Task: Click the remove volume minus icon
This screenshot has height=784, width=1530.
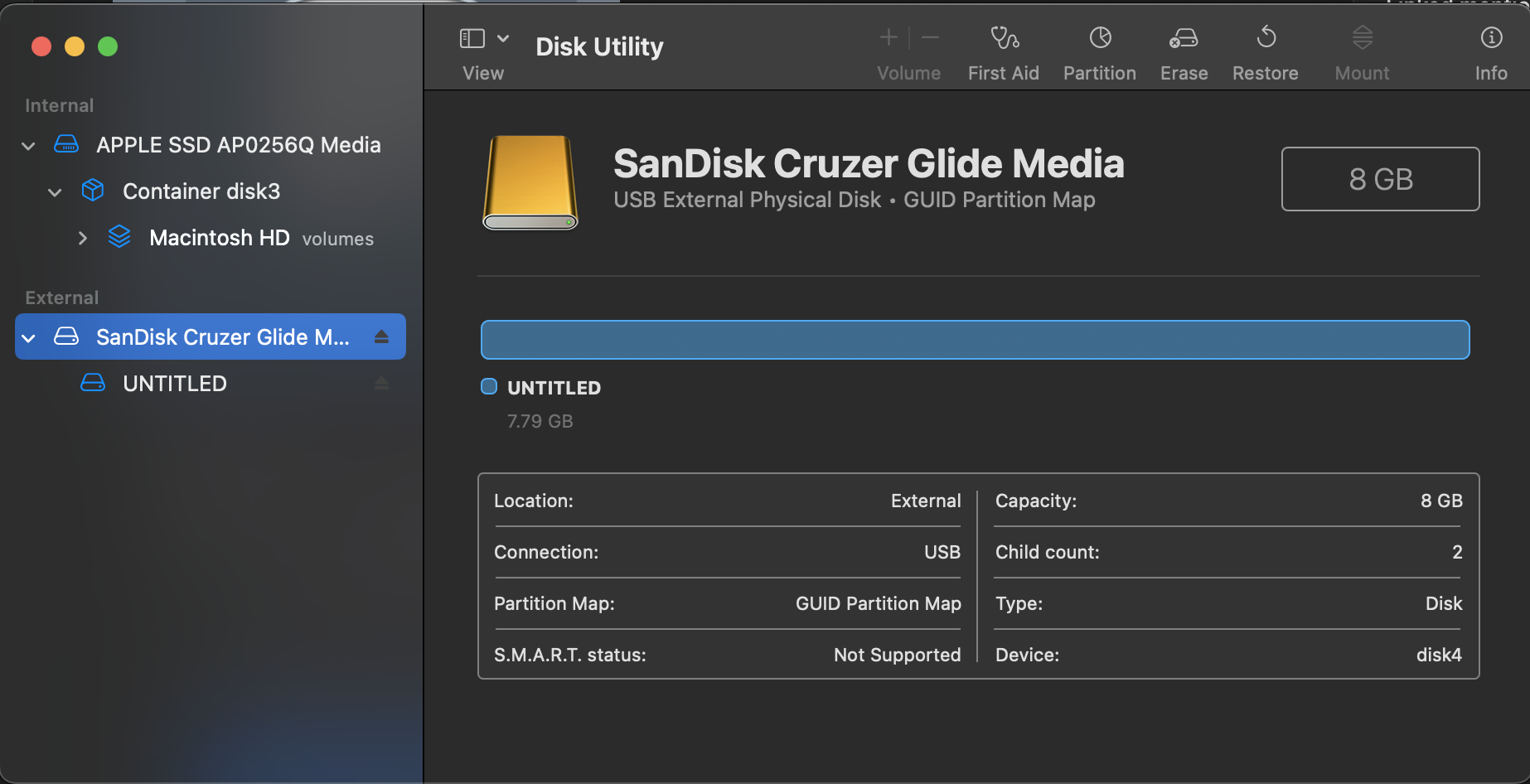Action: [x=930, y=37]
